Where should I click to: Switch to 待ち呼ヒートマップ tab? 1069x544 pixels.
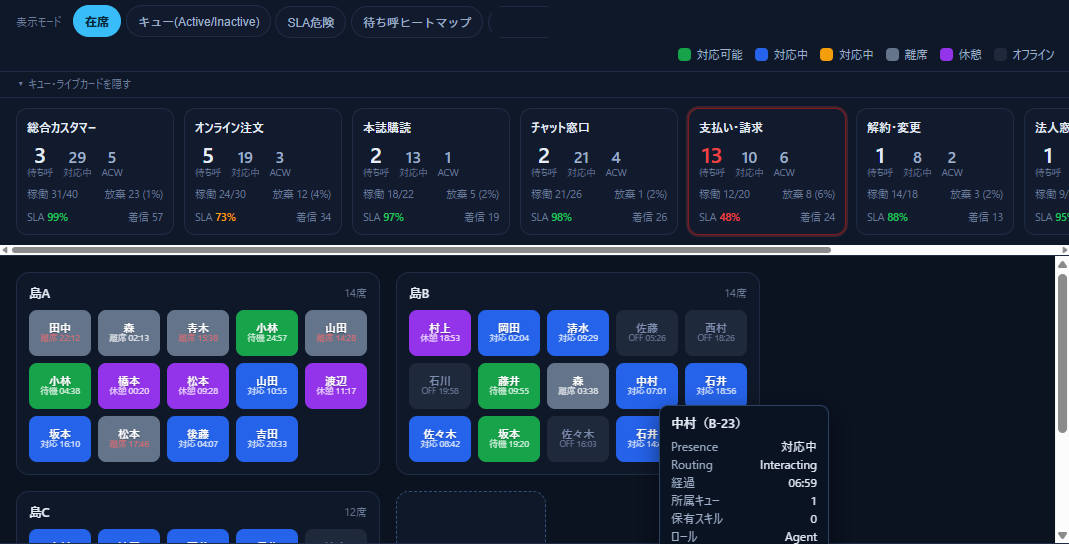417,22
